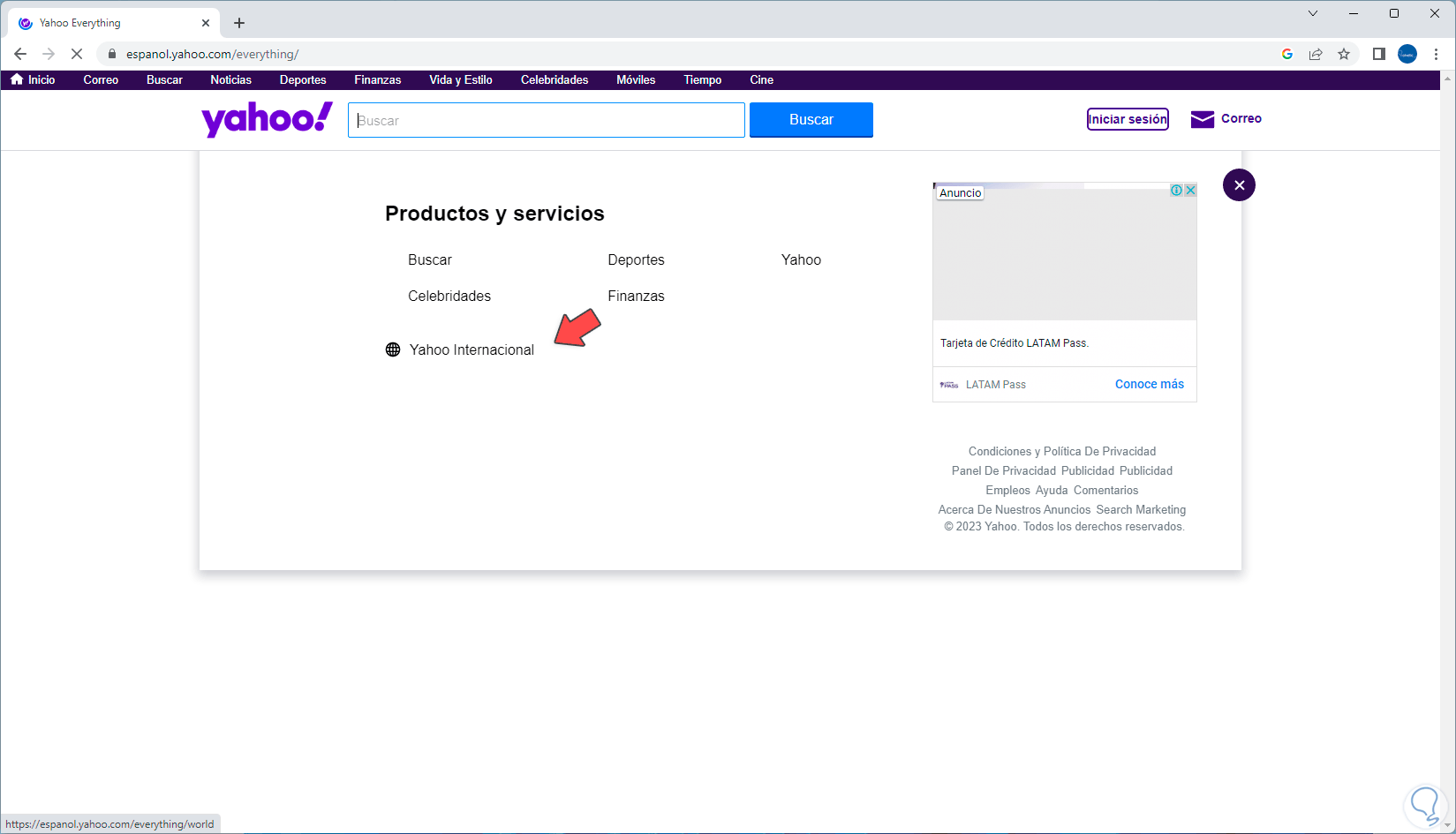This screenshot has width=1456, height=834.
Task: Open Correo in the top navigation bar
Action: pyautogui.click(x=101, y=79)
